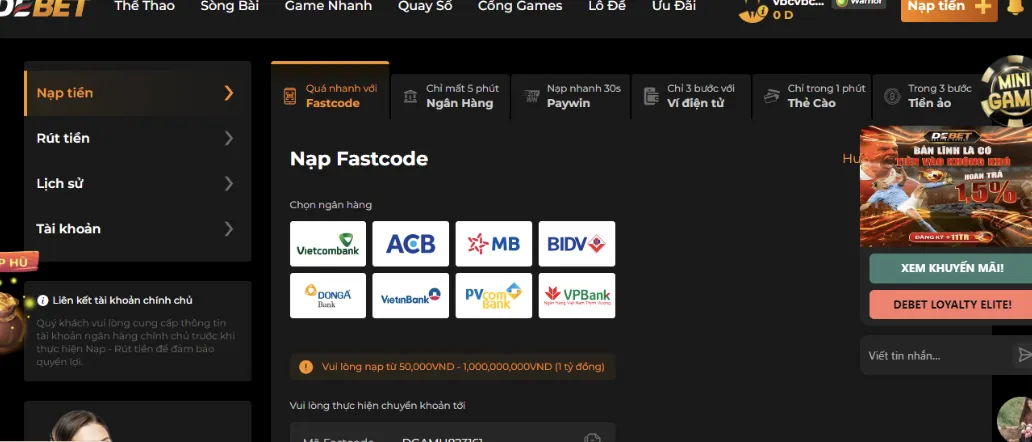Image resolution: width=1032 pixels, height=442 pixels.
Task: Expand Tài khoản sidebar section
Action: coord(229,229)
